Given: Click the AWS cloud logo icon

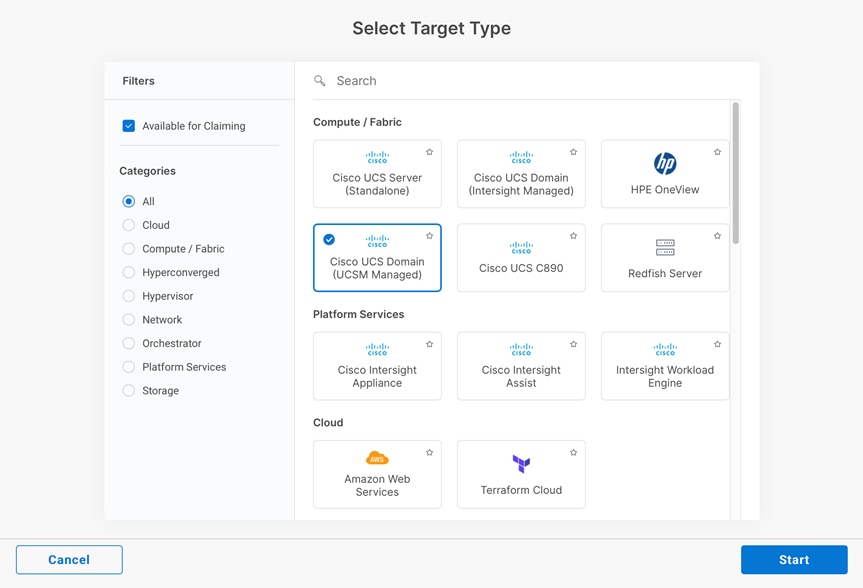Looking at the screenshot, I should pyautogui.click(x=377, y=458).
